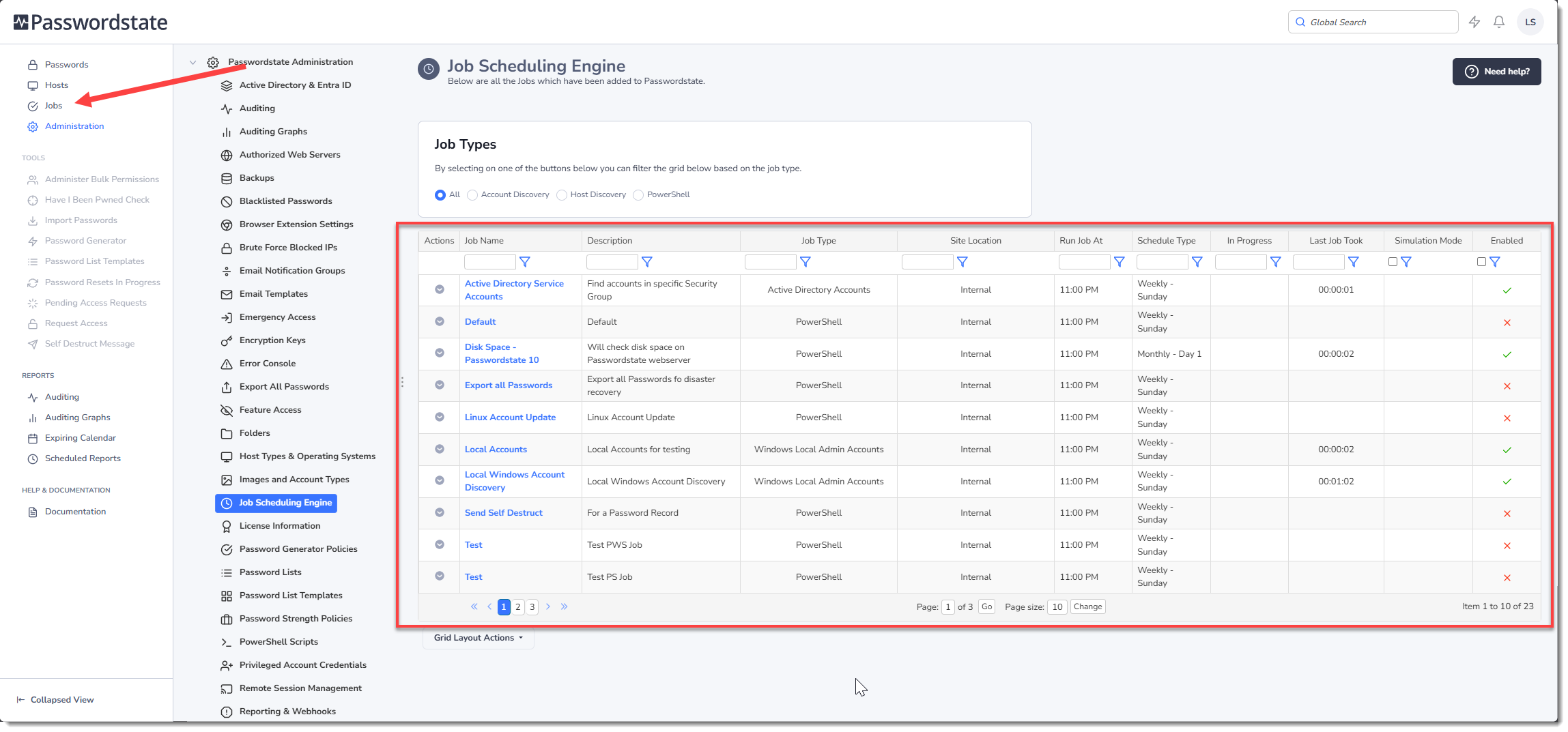Open Actions menu for Disk Space job
Viewport: 1568px width, 732px height.
(x=440, y=353)
